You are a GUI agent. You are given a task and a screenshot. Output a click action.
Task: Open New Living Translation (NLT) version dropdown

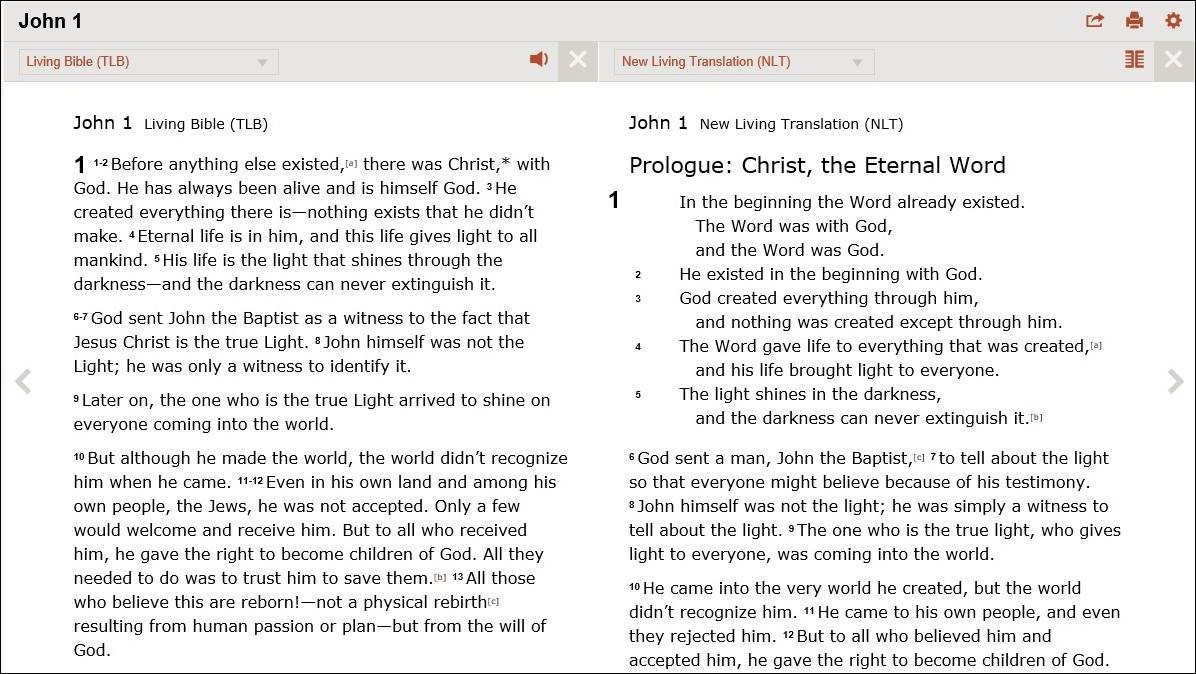click(x=744, y=62)
